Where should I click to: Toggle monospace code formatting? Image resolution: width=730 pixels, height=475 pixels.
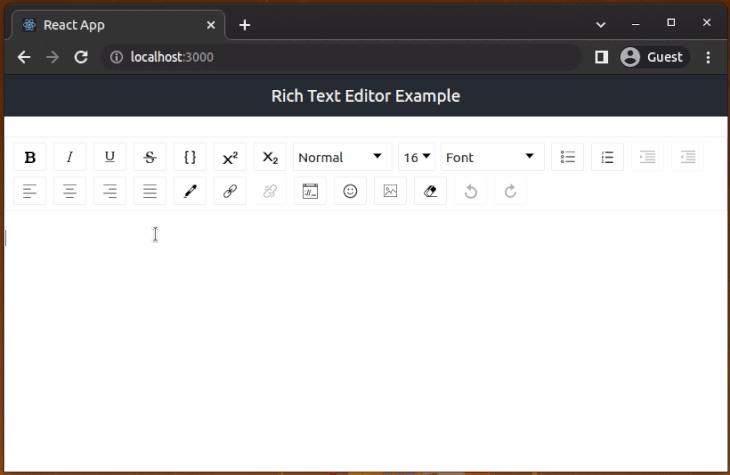[x=190, y=157]
